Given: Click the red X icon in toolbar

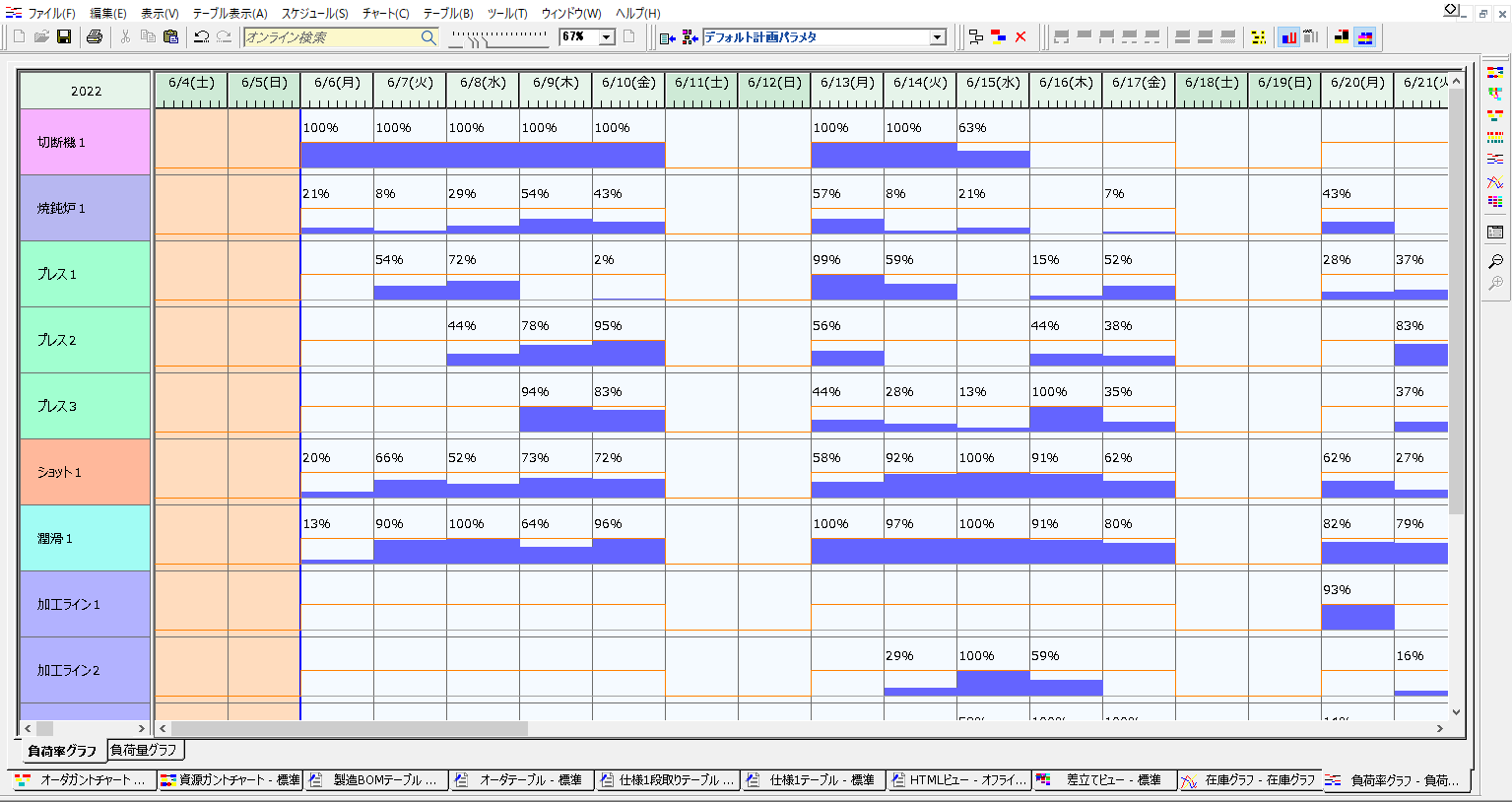Looking at the screenshot, I should tap(1020, 37).
